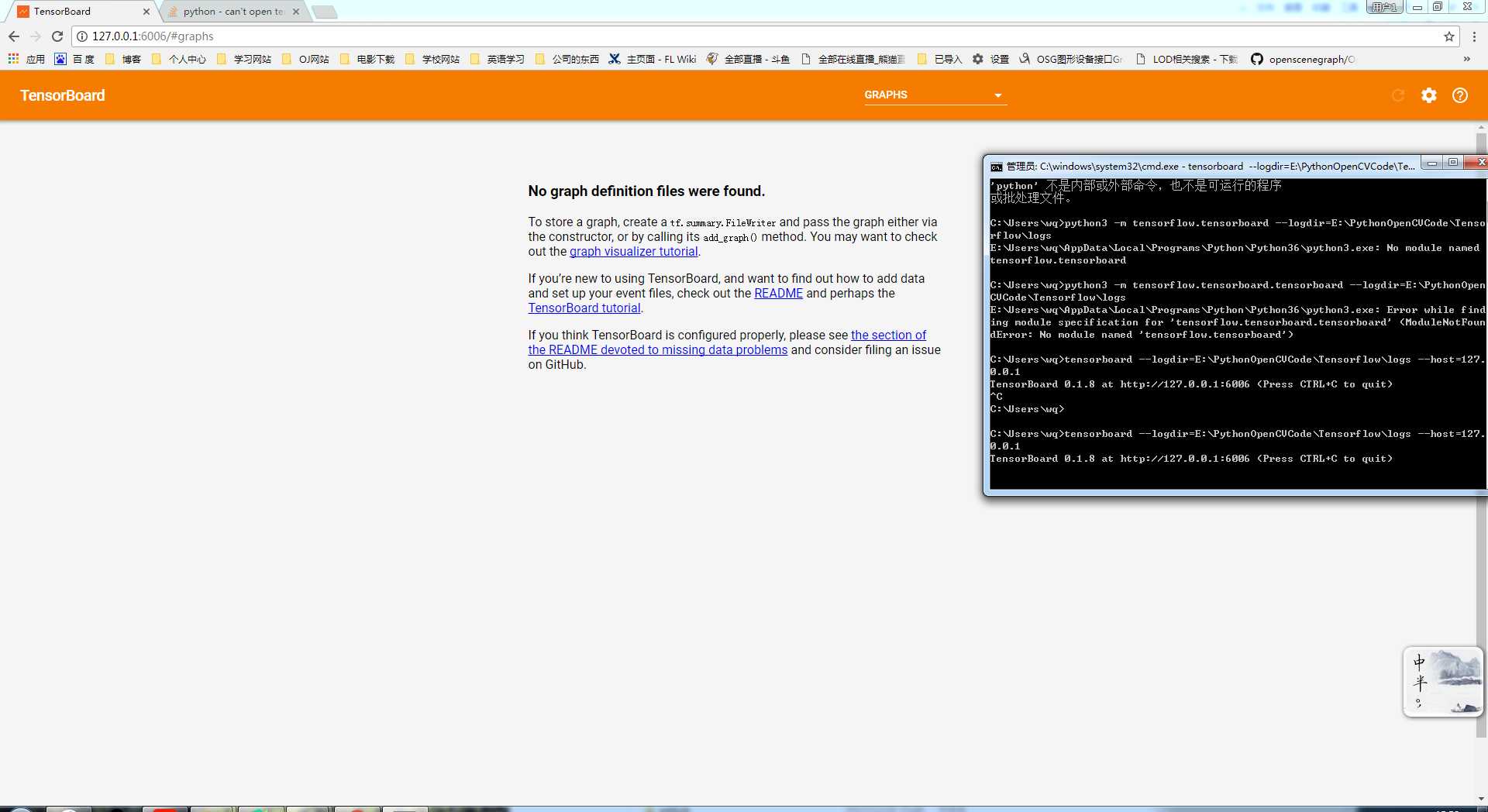This screenshot has height=812, width=1488.
Task: Click the Chrome user profile button
Action: (1384, 7)
